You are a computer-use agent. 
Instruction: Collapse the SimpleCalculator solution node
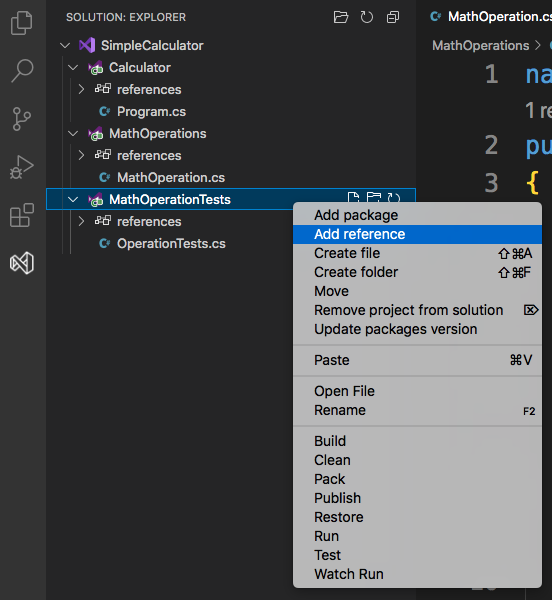tap(65, 46)
